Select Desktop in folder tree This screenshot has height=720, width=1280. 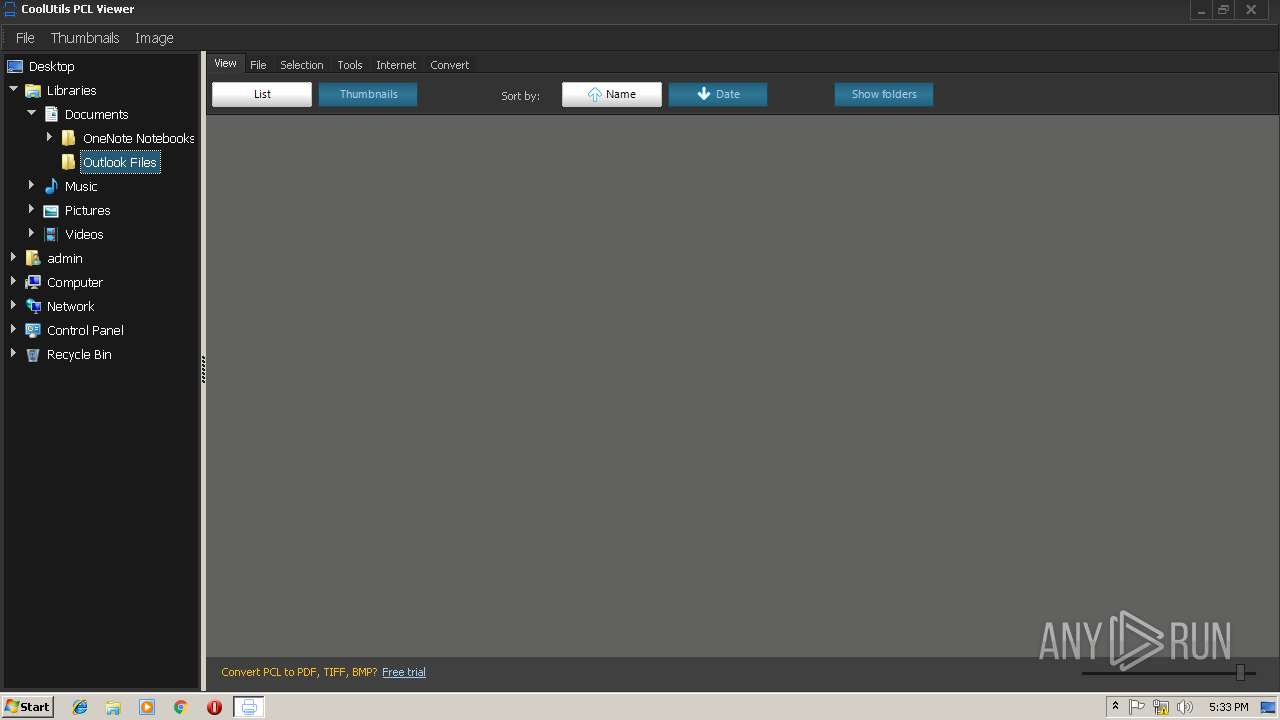(52, 66)
